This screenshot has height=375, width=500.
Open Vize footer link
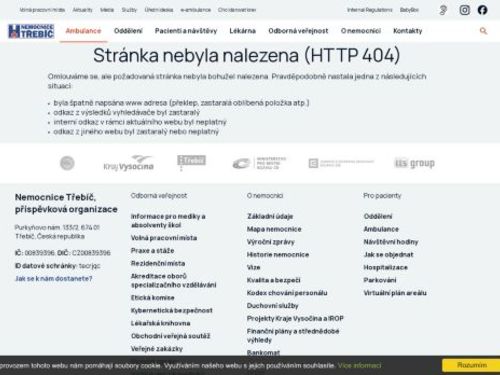(x=253, y=267)
